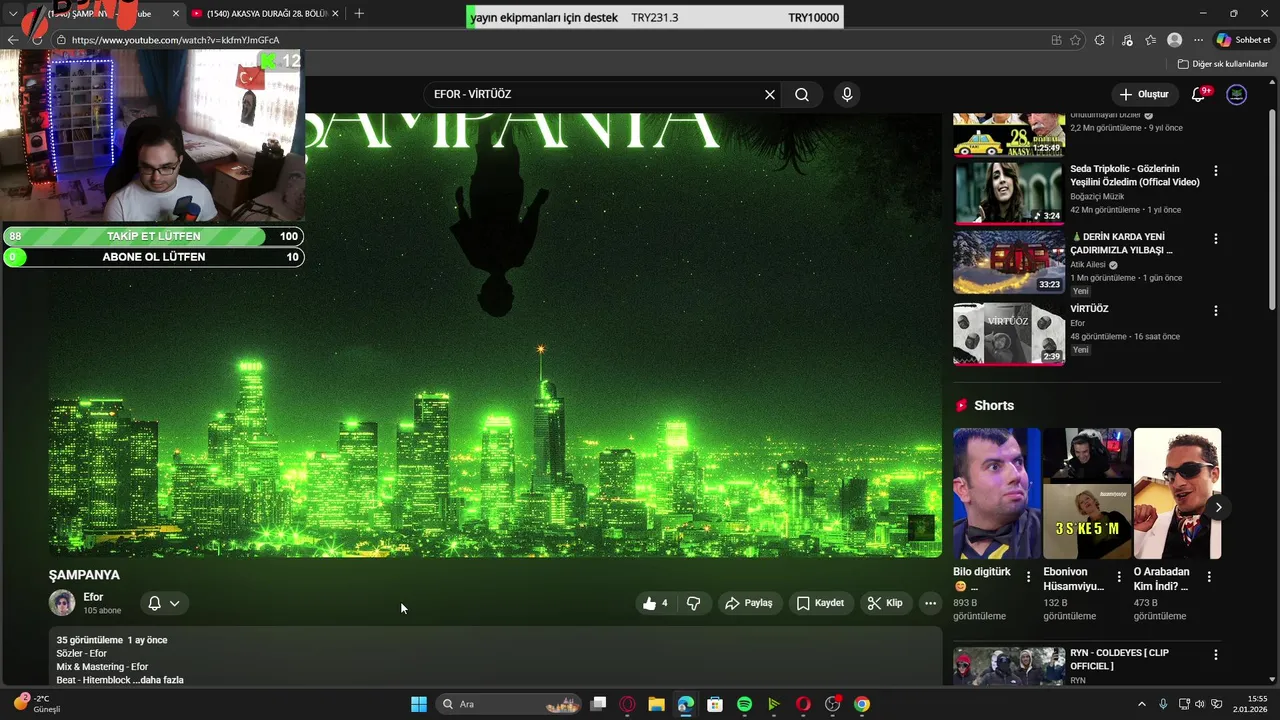Open the taskbar volume speaker icon

(1200, 704)
